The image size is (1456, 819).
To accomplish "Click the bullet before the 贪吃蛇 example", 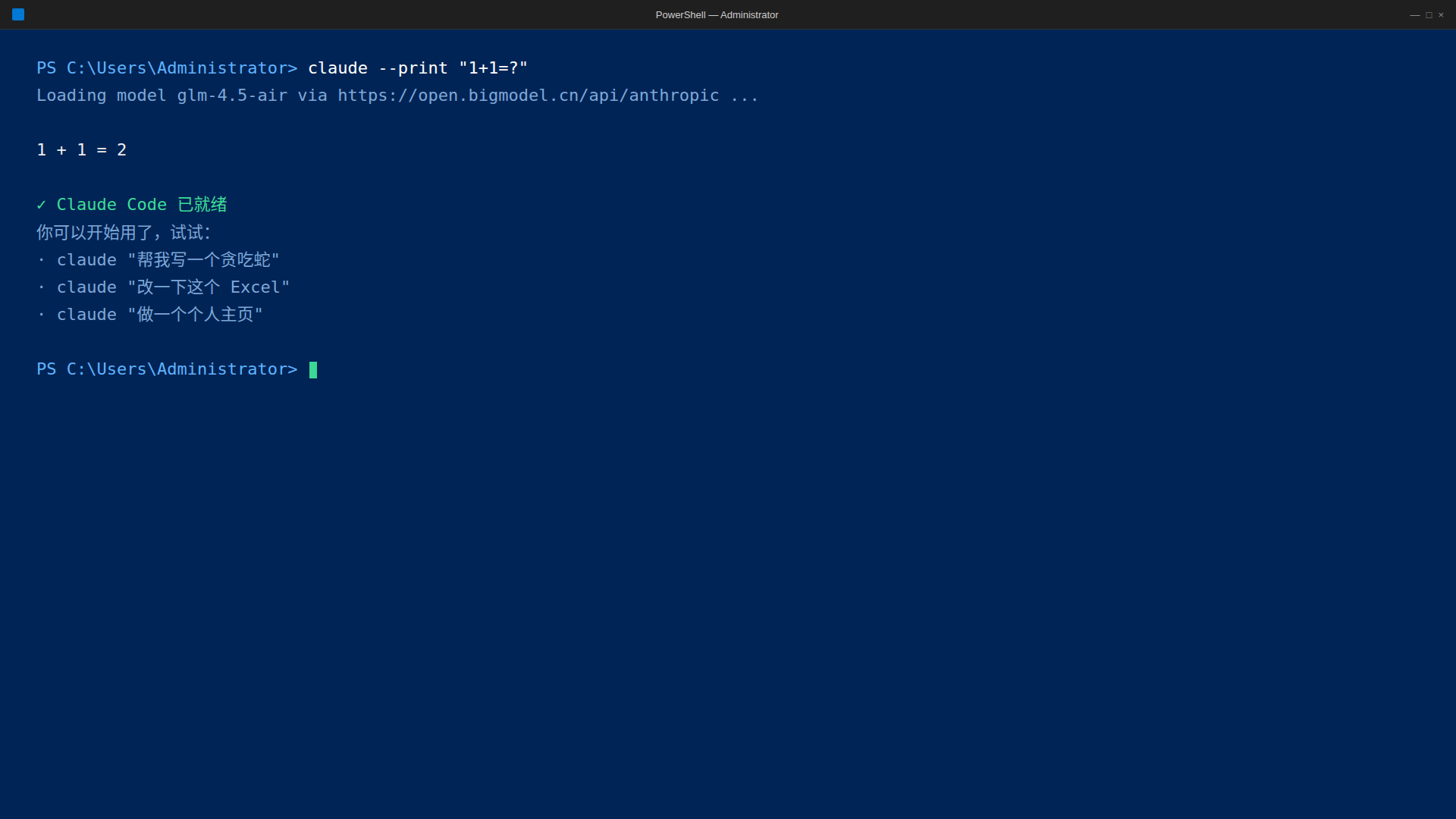I will click(x=42, y=260).
